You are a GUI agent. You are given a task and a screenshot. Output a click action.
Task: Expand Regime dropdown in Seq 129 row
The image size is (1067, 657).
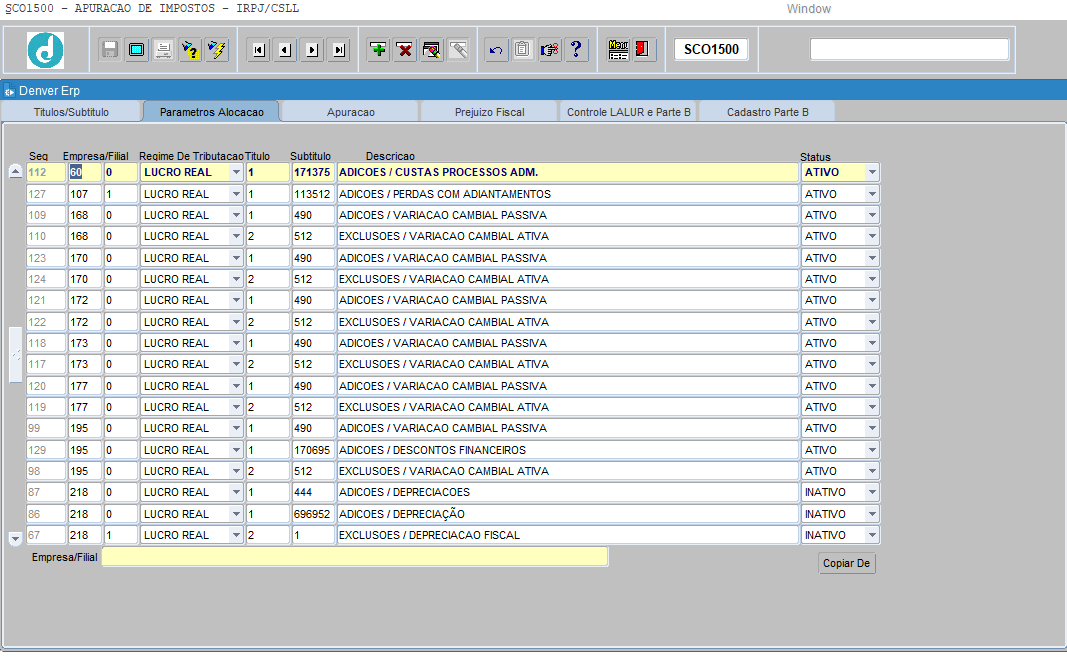pos(236,450)
